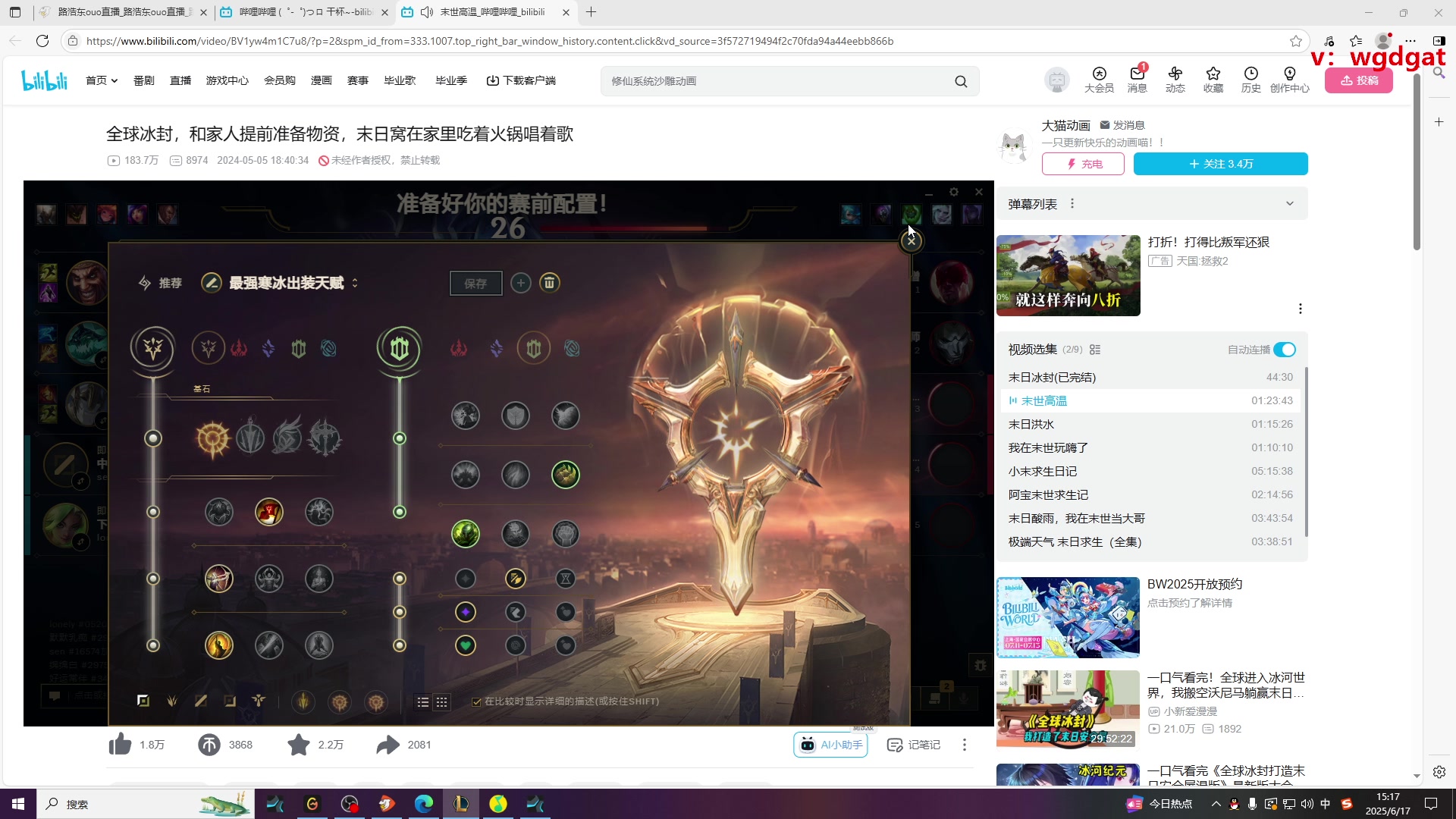Play episode 我在末世玩嗨了
This screenshot has width=1456, height=819.
[x=1150, y=447]
